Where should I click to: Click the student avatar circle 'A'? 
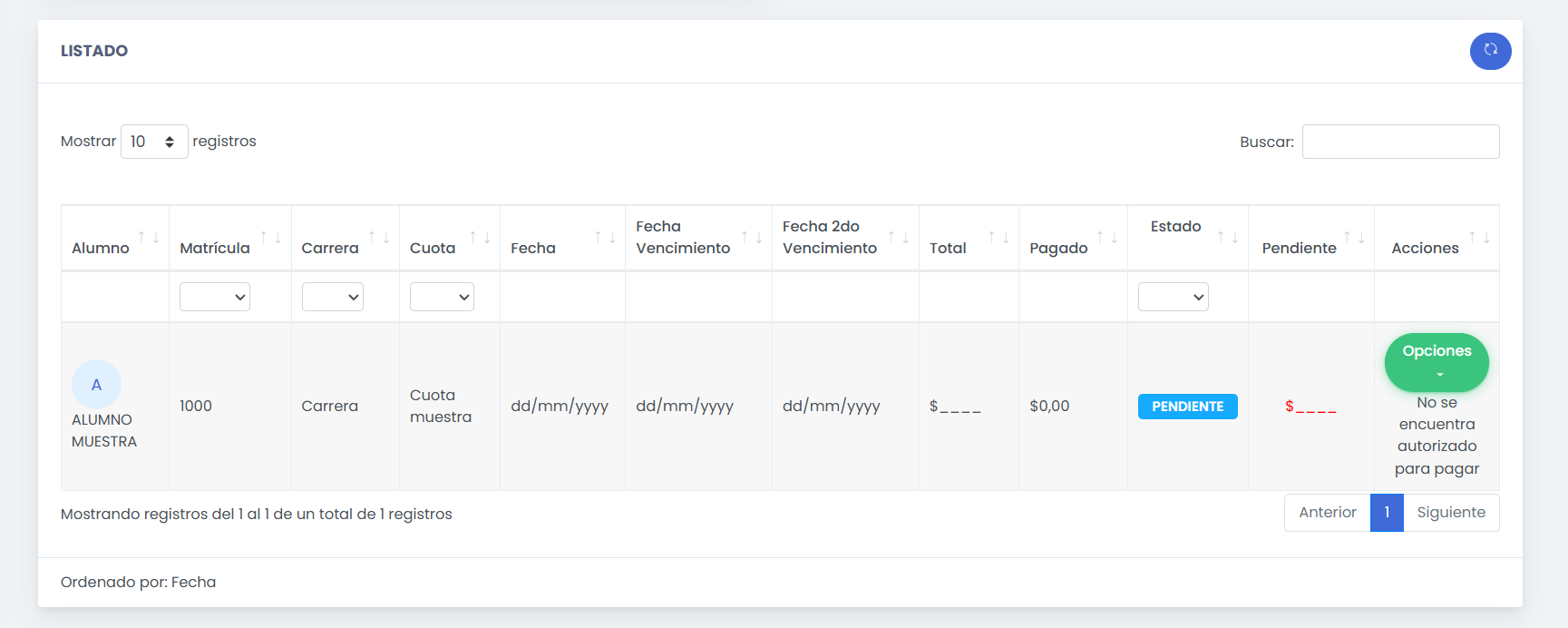click(x=96, y=385)
